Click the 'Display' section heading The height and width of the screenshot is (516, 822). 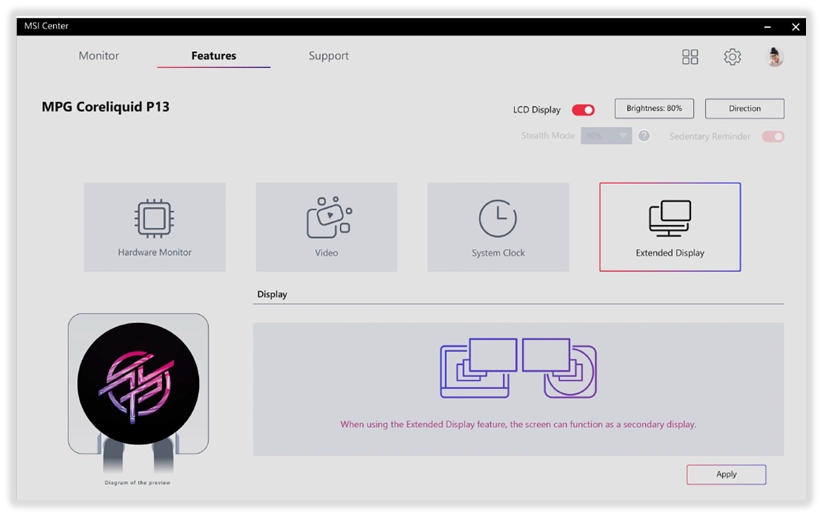pyautogui.click(x=272, y=294)
